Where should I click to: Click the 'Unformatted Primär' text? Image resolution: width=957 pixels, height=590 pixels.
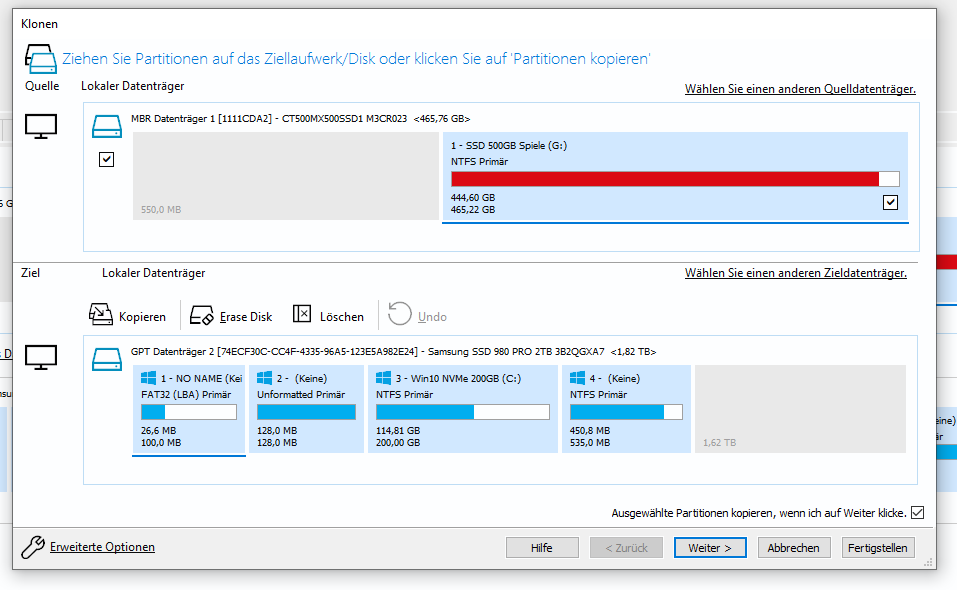(x=301, y=395)
